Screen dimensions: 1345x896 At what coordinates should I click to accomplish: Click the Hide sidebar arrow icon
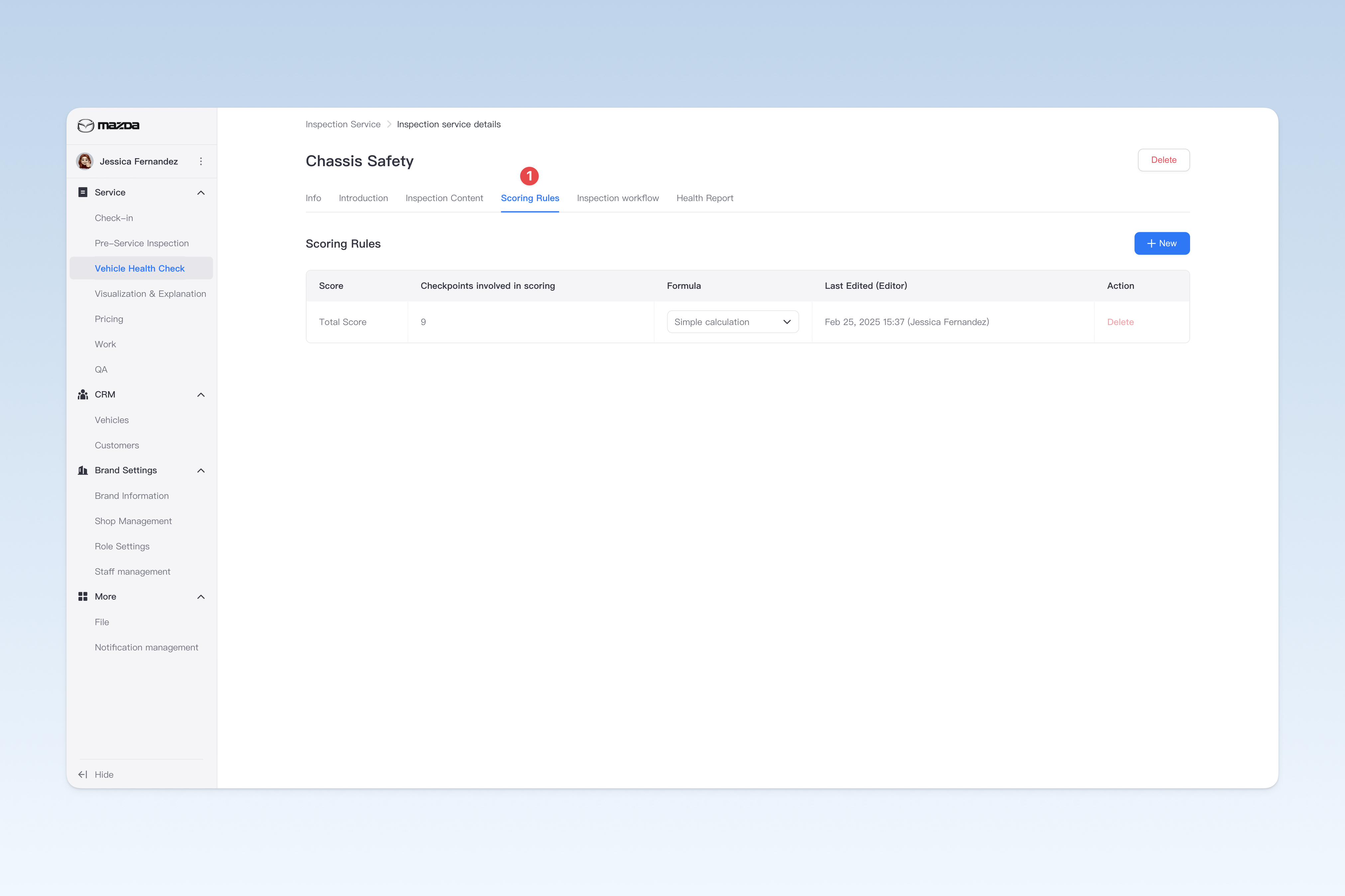(x=83, y=774)
